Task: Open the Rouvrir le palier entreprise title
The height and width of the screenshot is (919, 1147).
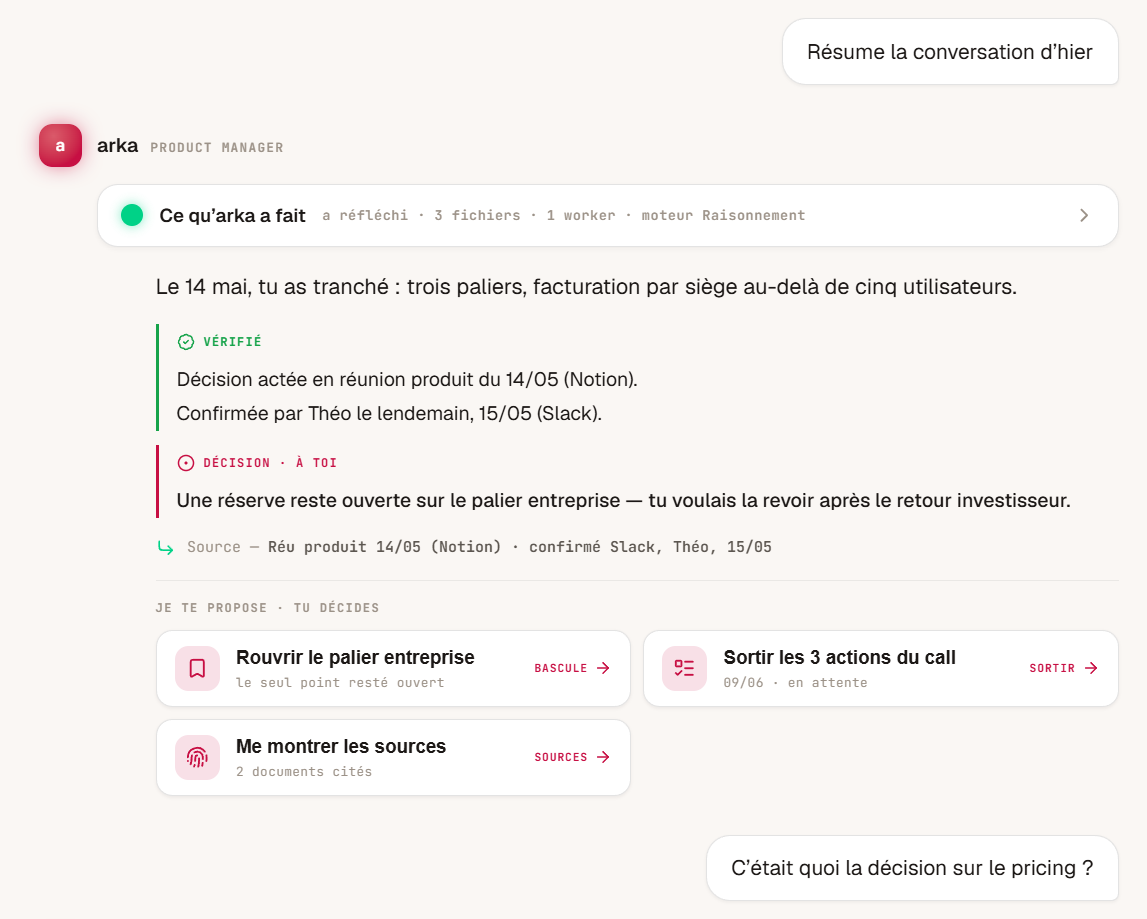Action: (x=355, y=657)
